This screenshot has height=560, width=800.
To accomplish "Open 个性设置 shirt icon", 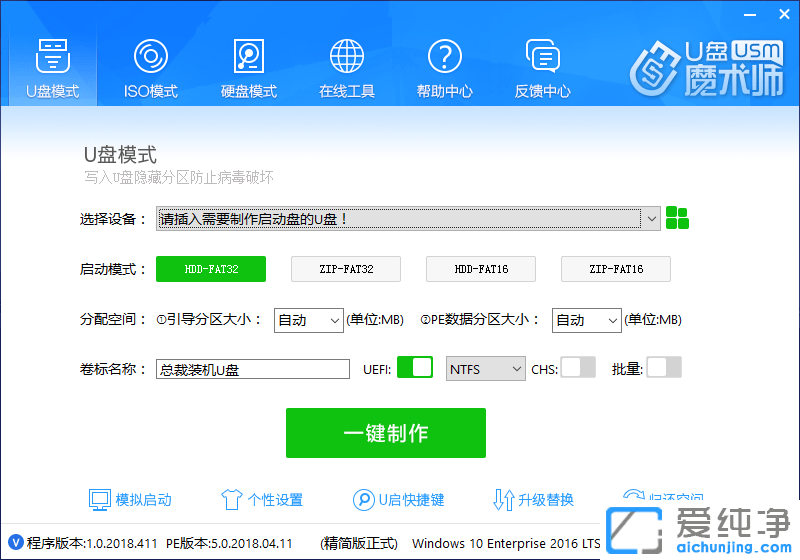I will click(231, 500).
